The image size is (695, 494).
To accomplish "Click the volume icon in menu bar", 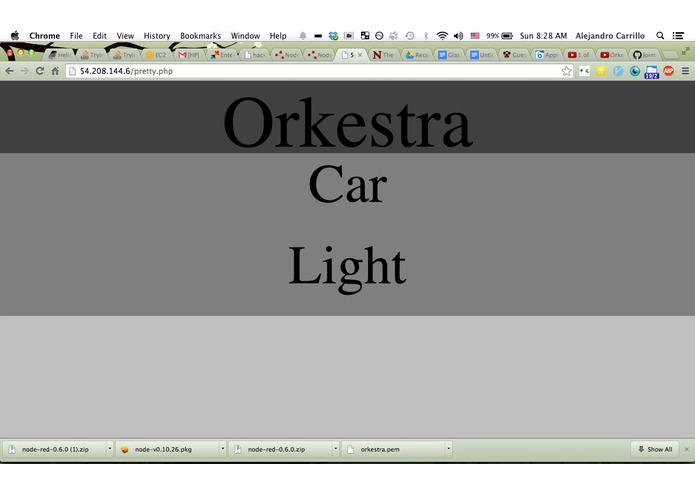I will 458,35.
